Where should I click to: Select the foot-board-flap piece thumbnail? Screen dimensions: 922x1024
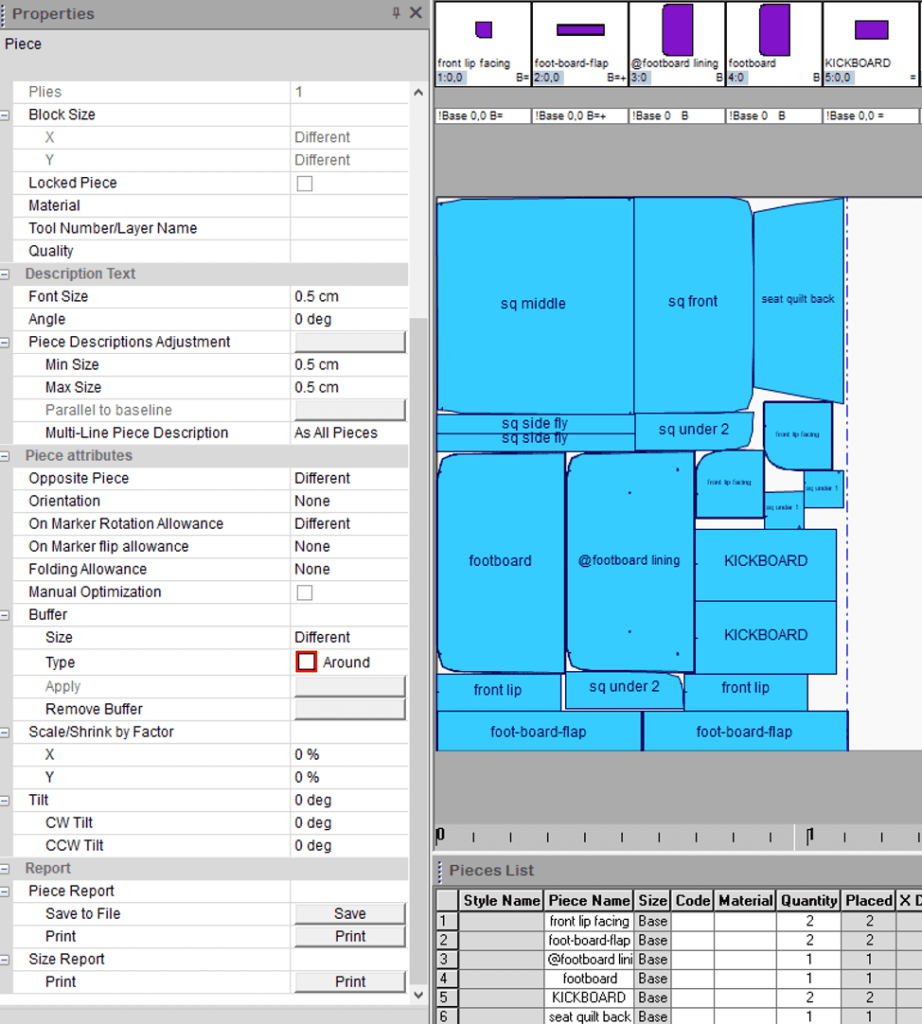[x=580, y=44]
